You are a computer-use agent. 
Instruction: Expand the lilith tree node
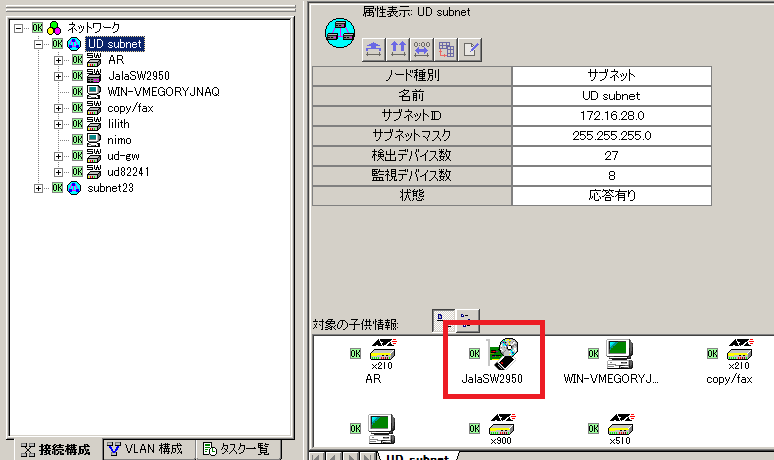pyautogui.click(x=58, y=124)
